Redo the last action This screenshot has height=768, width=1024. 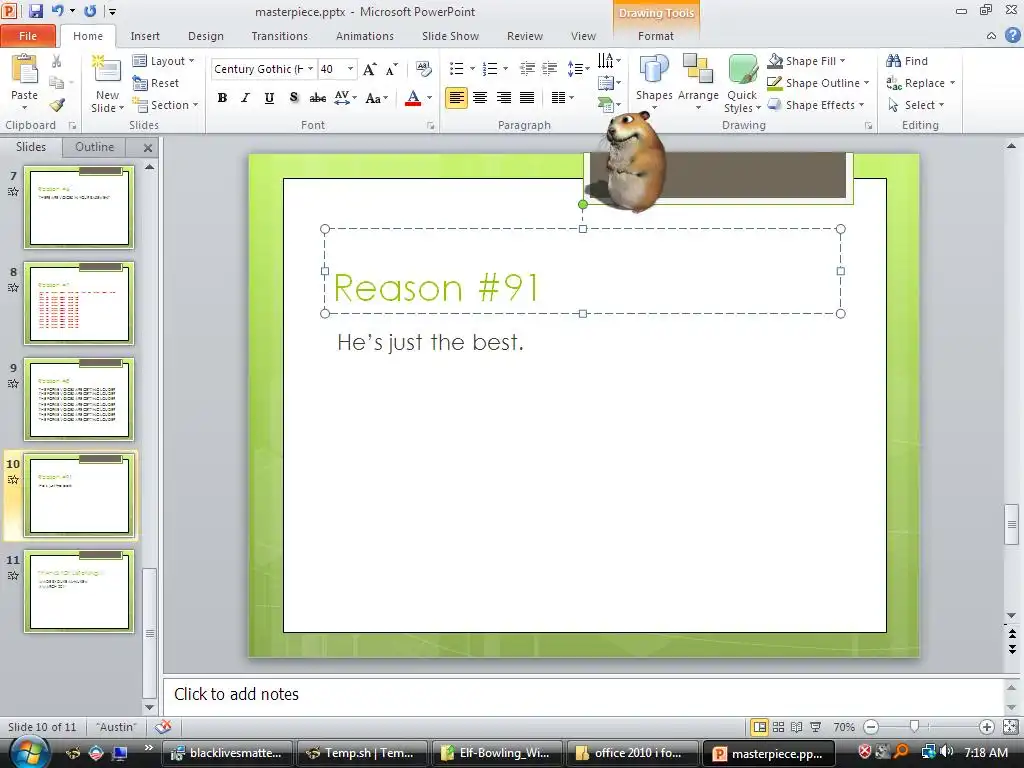[90, 11]
